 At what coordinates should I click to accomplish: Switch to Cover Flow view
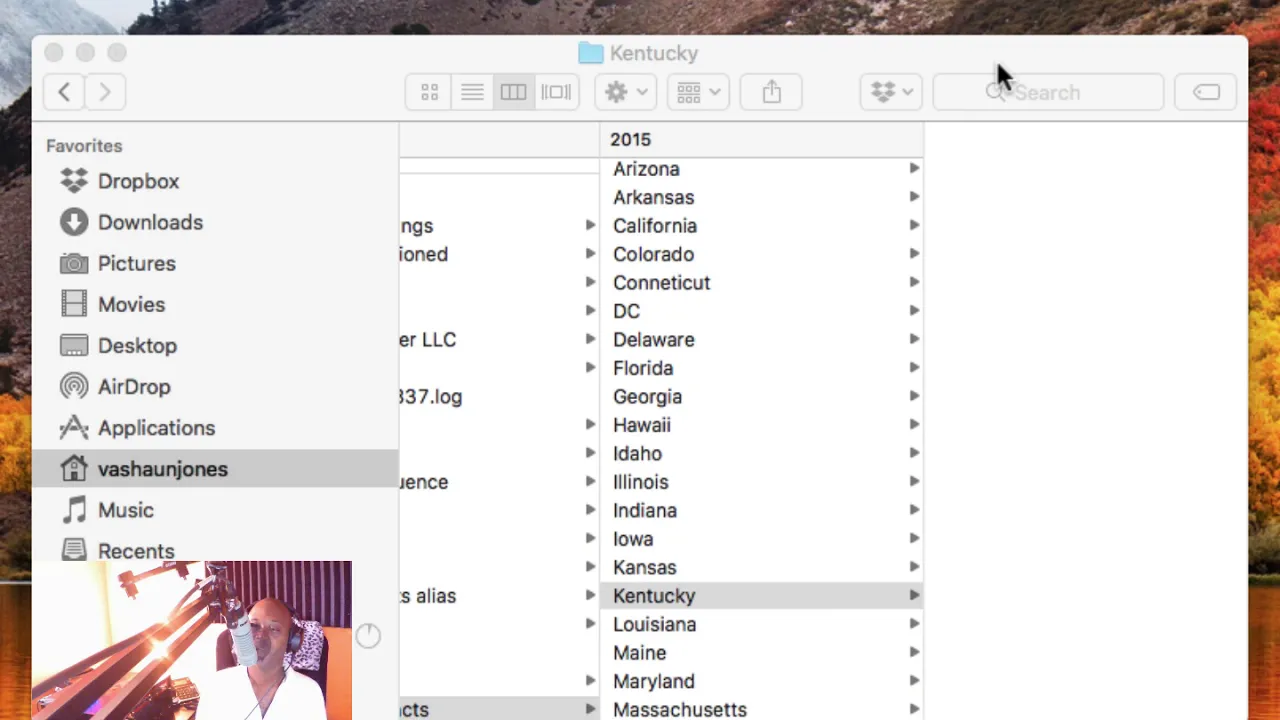tap(556, 92)
